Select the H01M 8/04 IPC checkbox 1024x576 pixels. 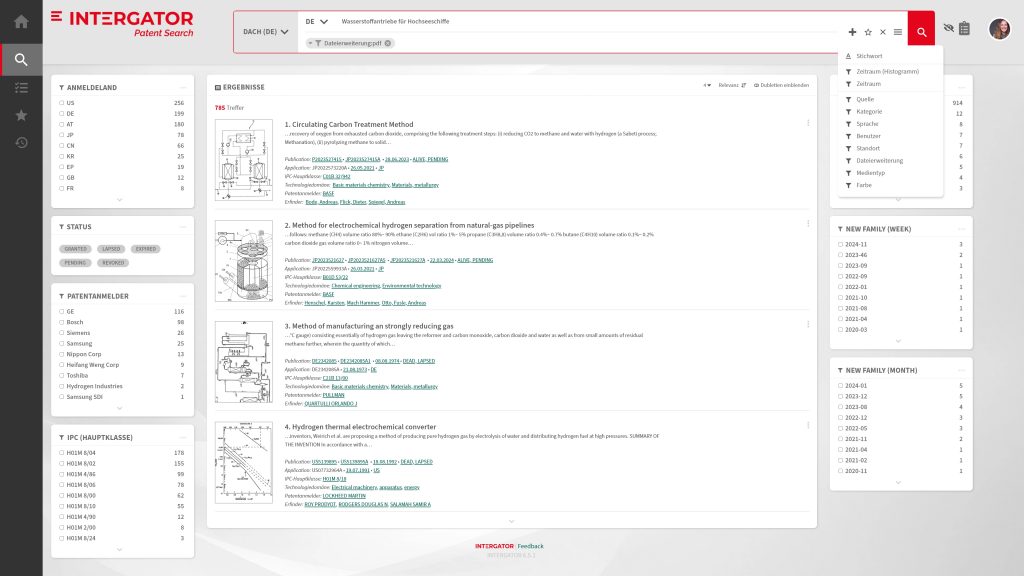click(x=62, y=452)
